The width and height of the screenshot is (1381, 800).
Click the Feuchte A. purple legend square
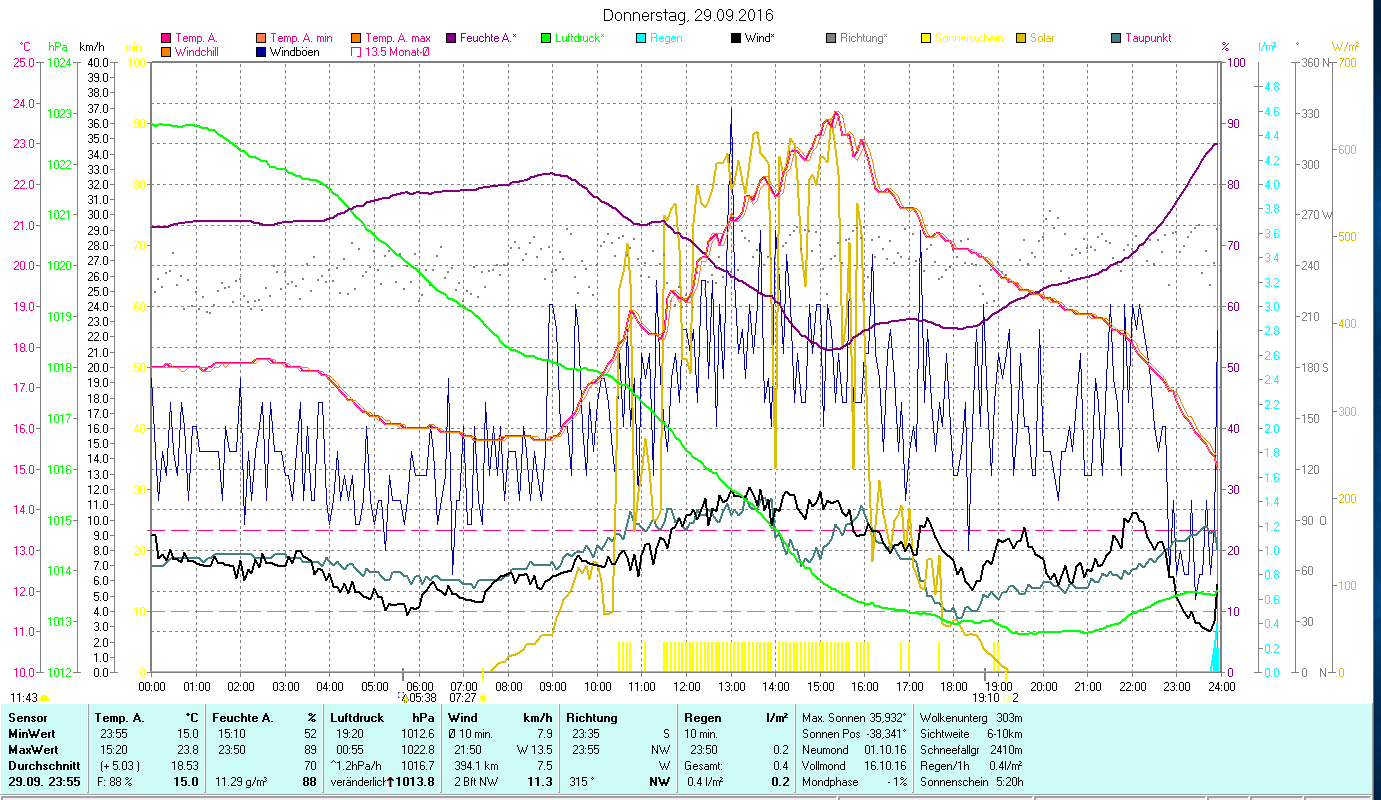pos(451,38)
